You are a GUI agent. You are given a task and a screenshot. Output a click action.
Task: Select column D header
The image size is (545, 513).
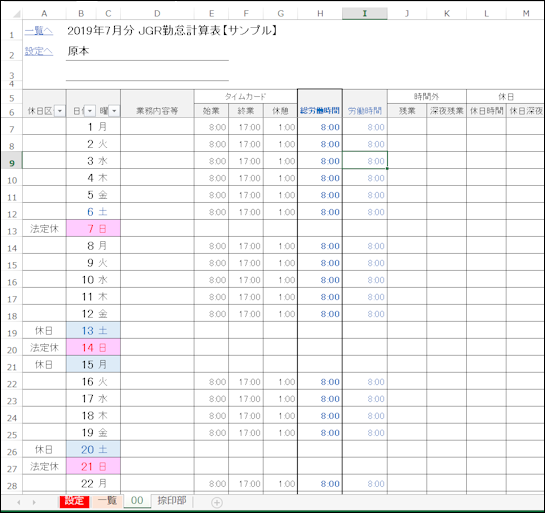157,14
